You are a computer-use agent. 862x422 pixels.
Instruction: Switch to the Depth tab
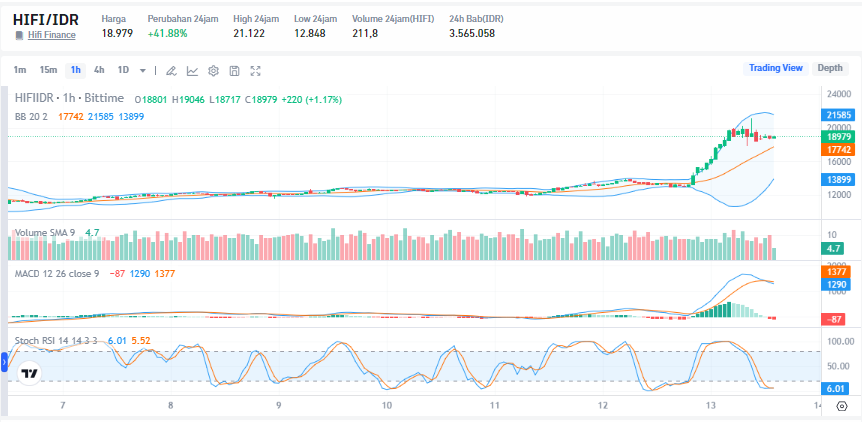click(829, 68)
